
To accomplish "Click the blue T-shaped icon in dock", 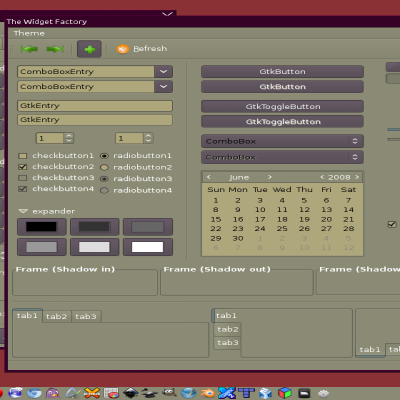I will pos(246,393).
